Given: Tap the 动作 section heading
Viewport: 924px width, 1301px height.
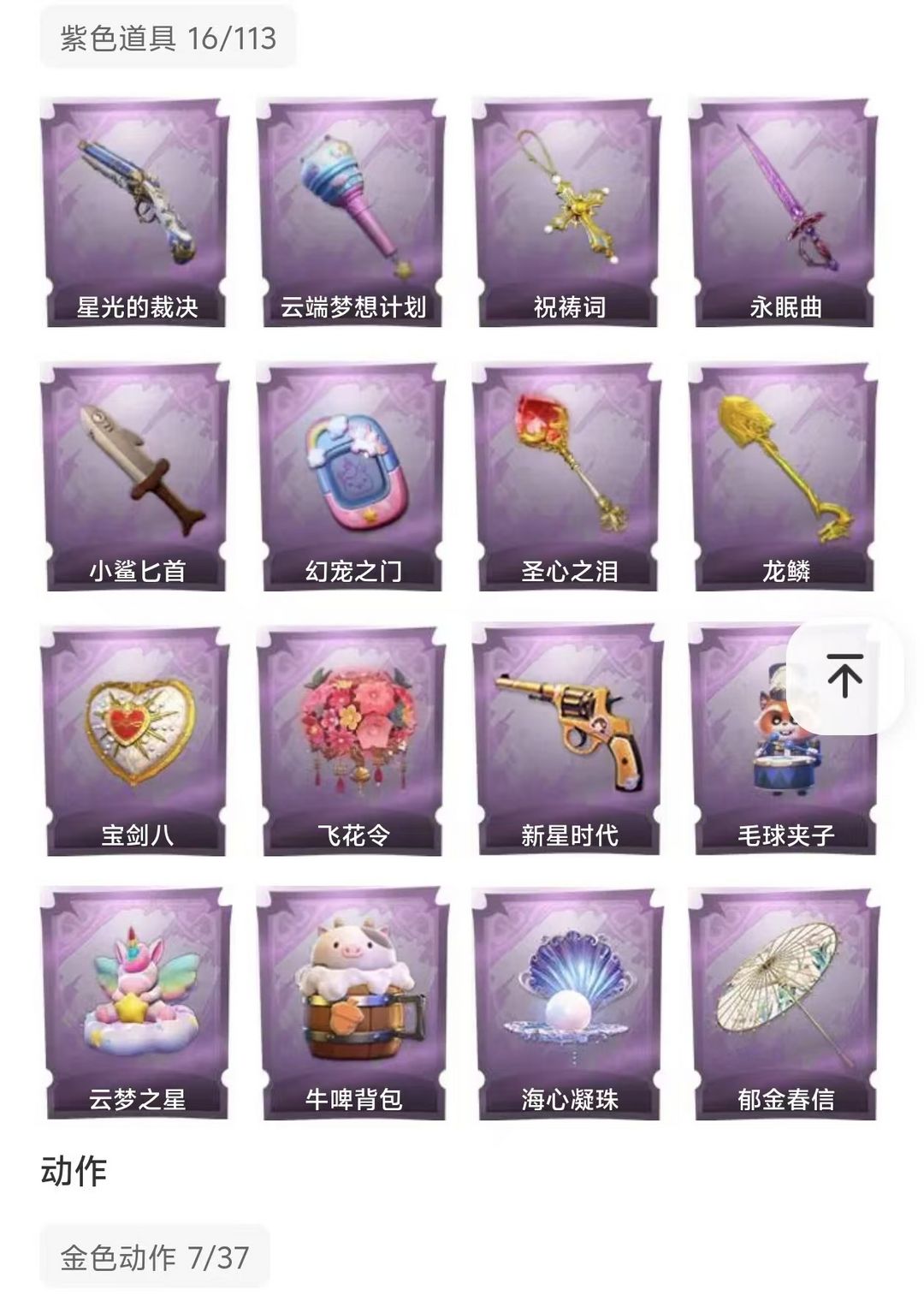Looking at the screenshot, I should 74,1171.
